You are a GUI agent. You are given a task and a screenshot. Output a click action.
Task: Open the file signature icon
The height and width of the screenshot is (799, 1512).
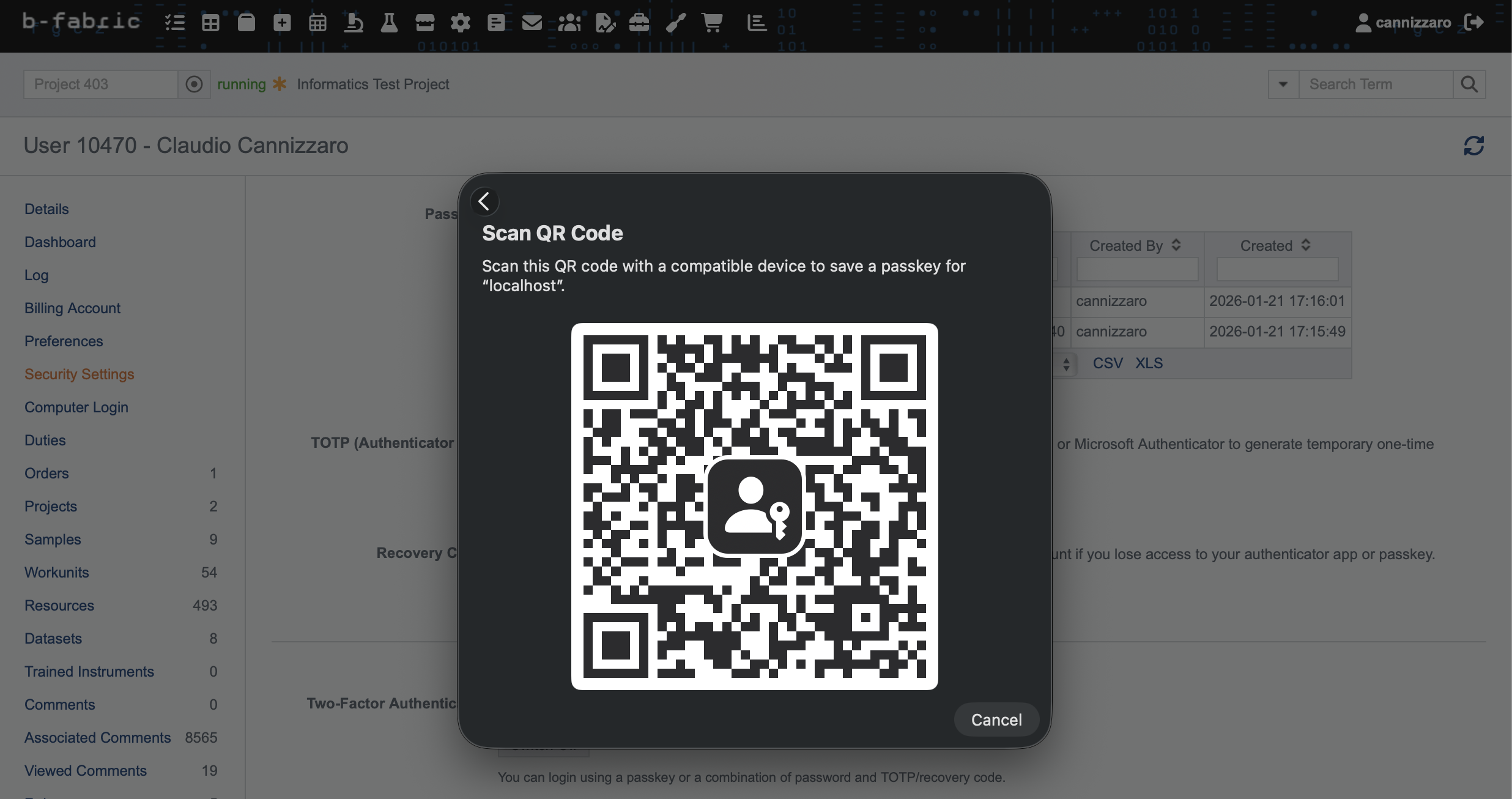[x=605, y=23]
